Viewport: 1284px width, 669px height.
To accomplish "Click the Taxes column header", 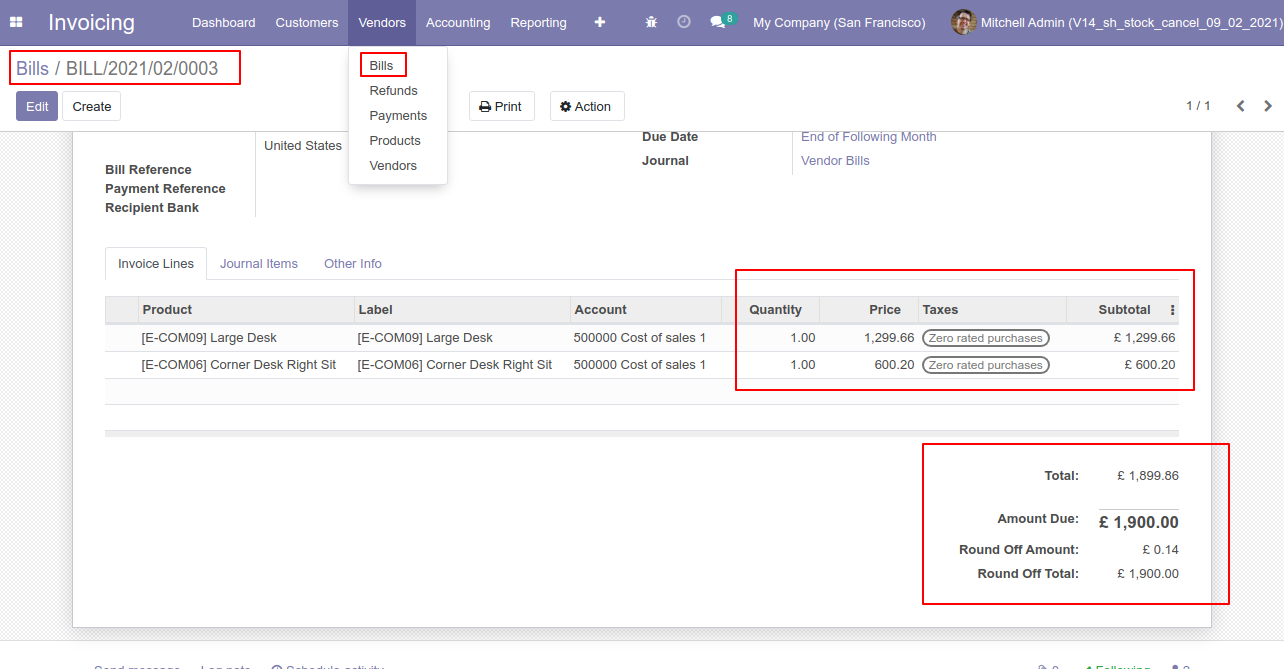I will click(x=992, y=310).
